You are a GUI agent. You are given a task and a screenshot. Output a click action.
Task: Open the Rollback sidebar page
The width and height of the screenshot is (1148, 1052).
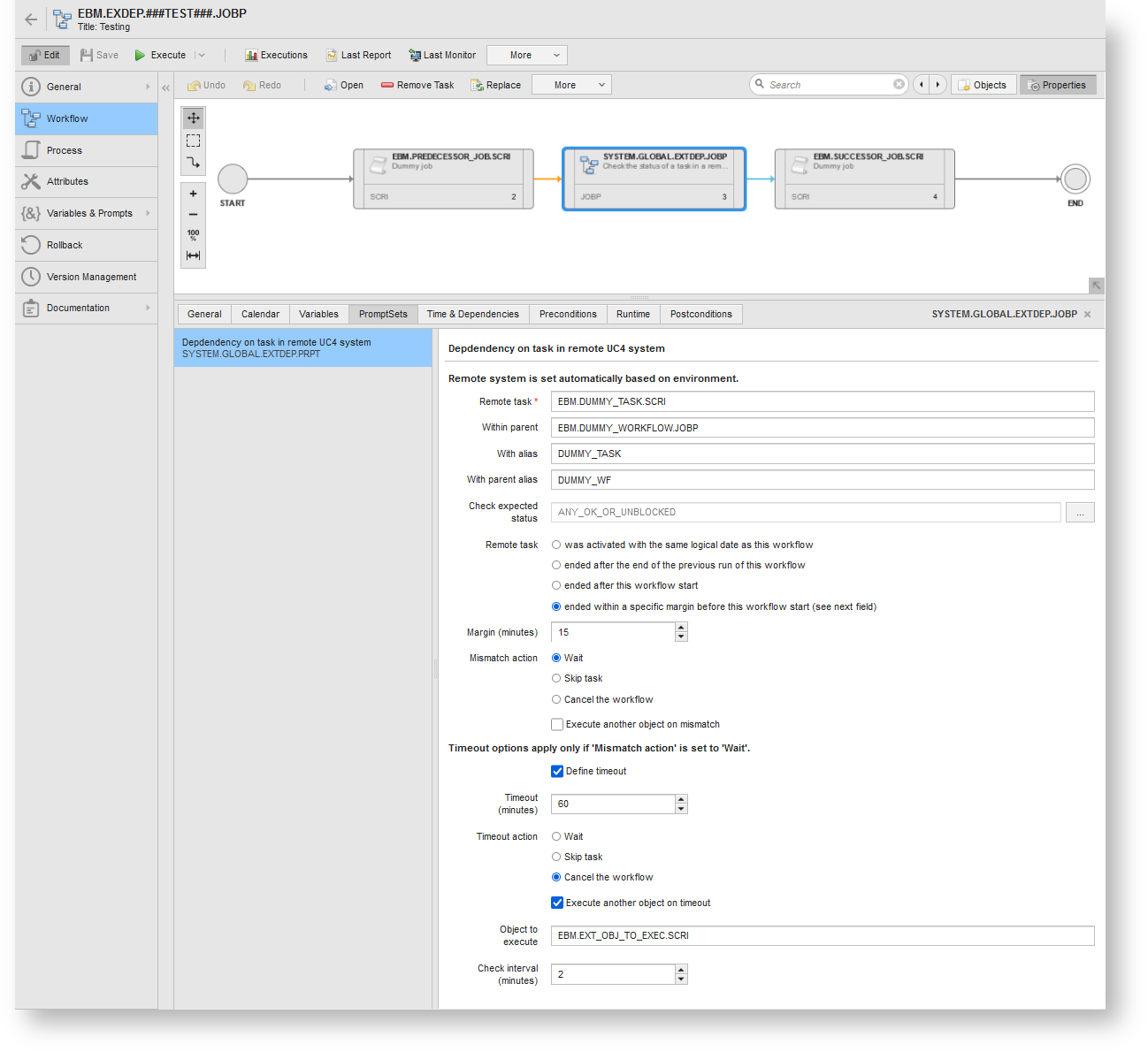[87, 245]
